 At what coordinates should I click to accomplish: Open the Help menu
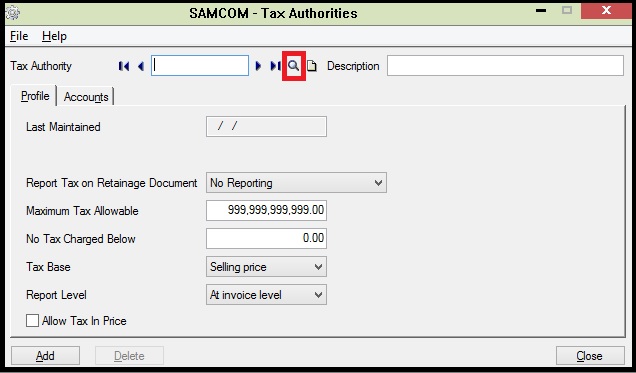point(54,36)
